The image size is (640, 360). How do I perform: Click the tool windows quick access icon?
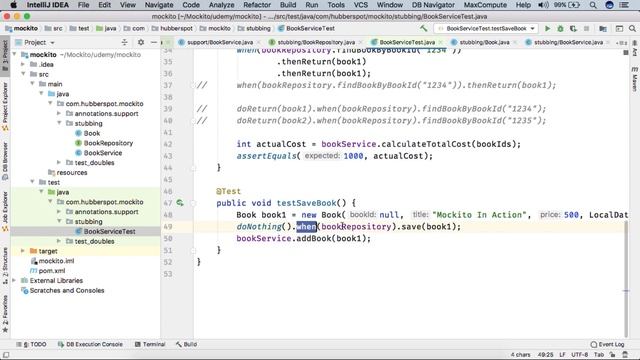coord(6,355)
